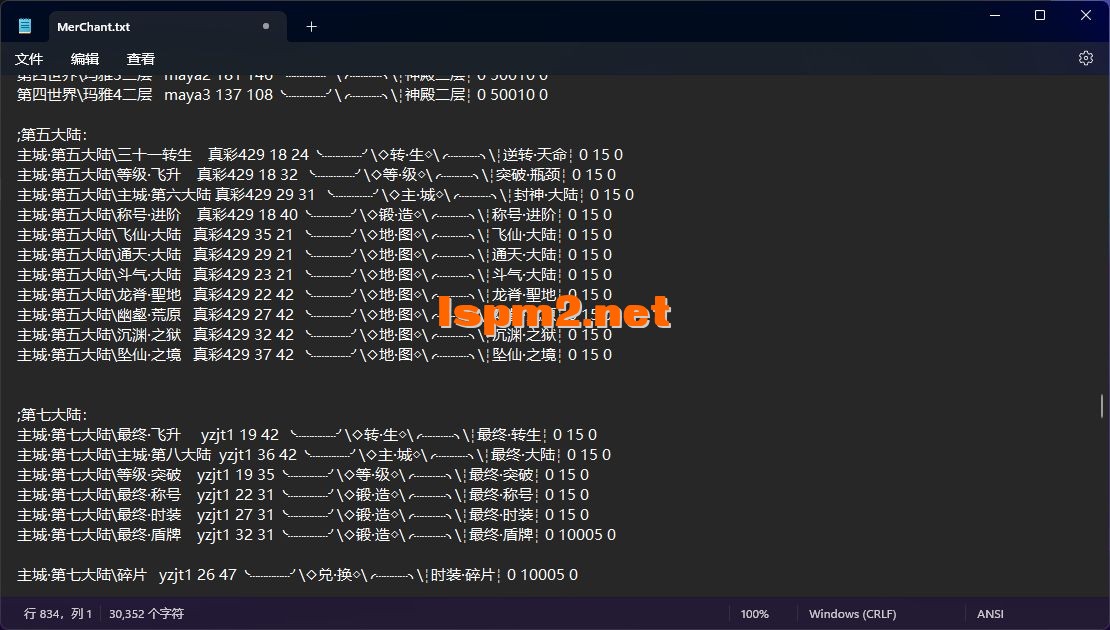The width and height of the screenshot is (1110, 630).
Task: Click line 主城·第七大陆\最终·称号
Action: 303,494
